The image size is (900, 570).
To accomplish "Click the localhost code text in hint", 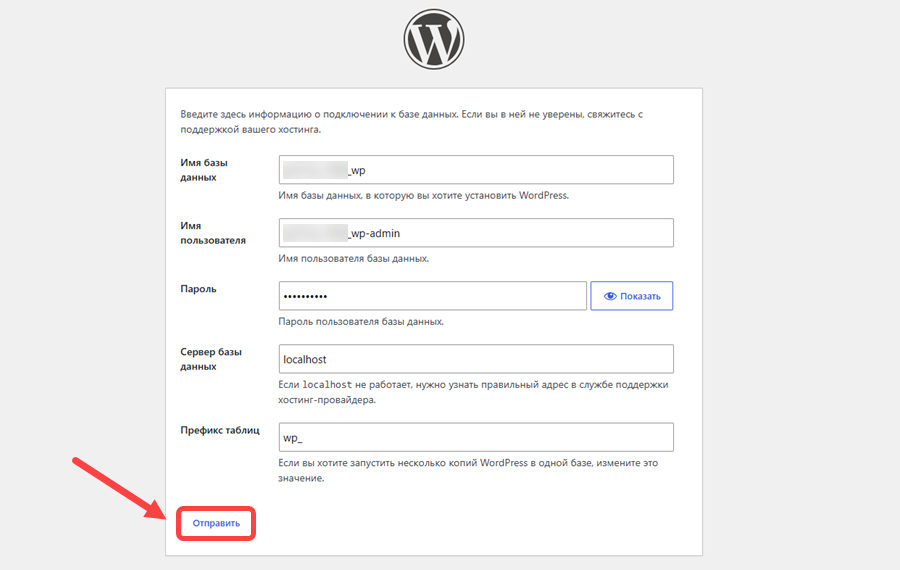I will (327, 385).
